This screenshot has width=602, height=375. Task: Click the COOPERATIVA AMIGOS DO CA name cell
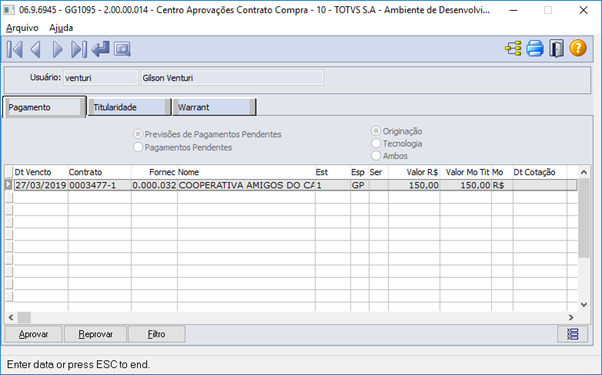[x=246, y=185]
